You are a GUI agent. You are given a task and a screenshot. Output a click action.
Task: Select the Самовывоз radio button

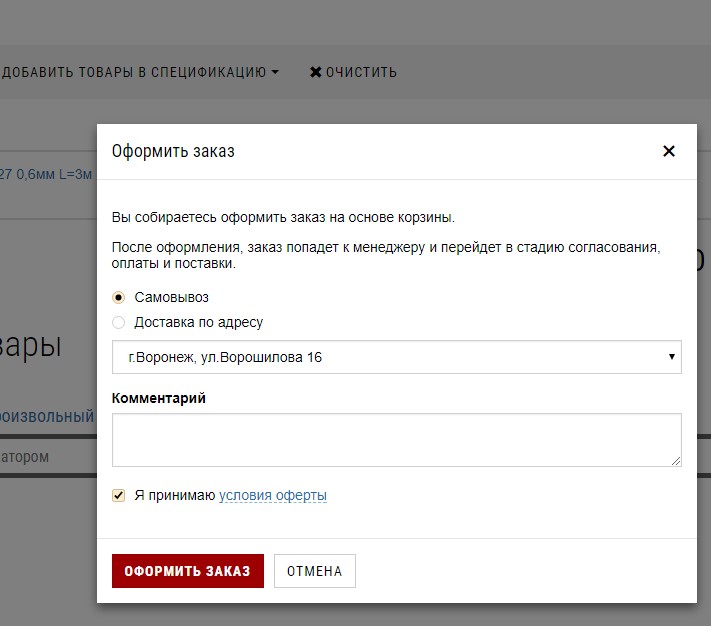[119, 297]
